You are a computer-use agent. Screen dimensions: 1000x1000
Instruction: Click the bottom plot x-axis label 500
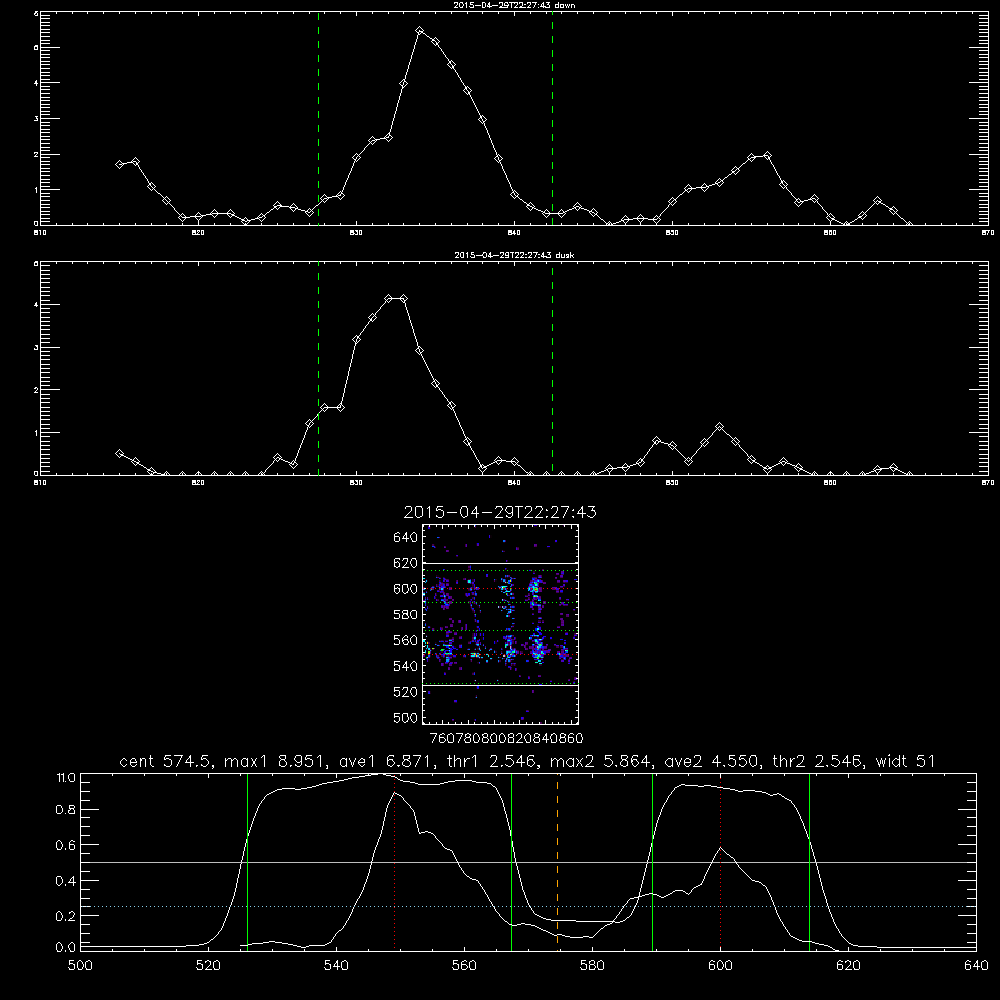click(80, 966)
